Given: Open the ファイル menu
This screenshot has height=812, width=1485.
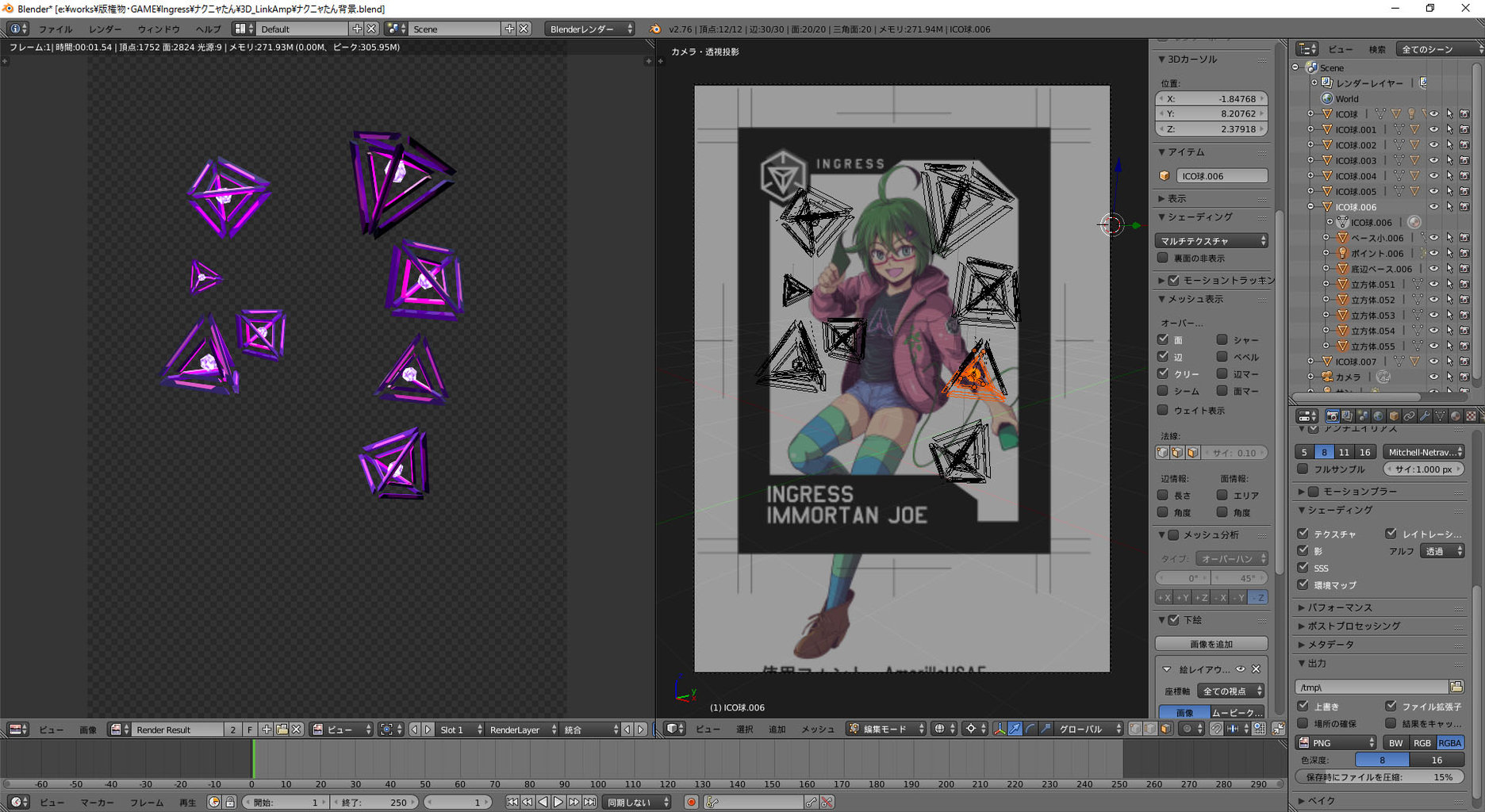Looking at the screenshot, I should (x=56, y=29).
